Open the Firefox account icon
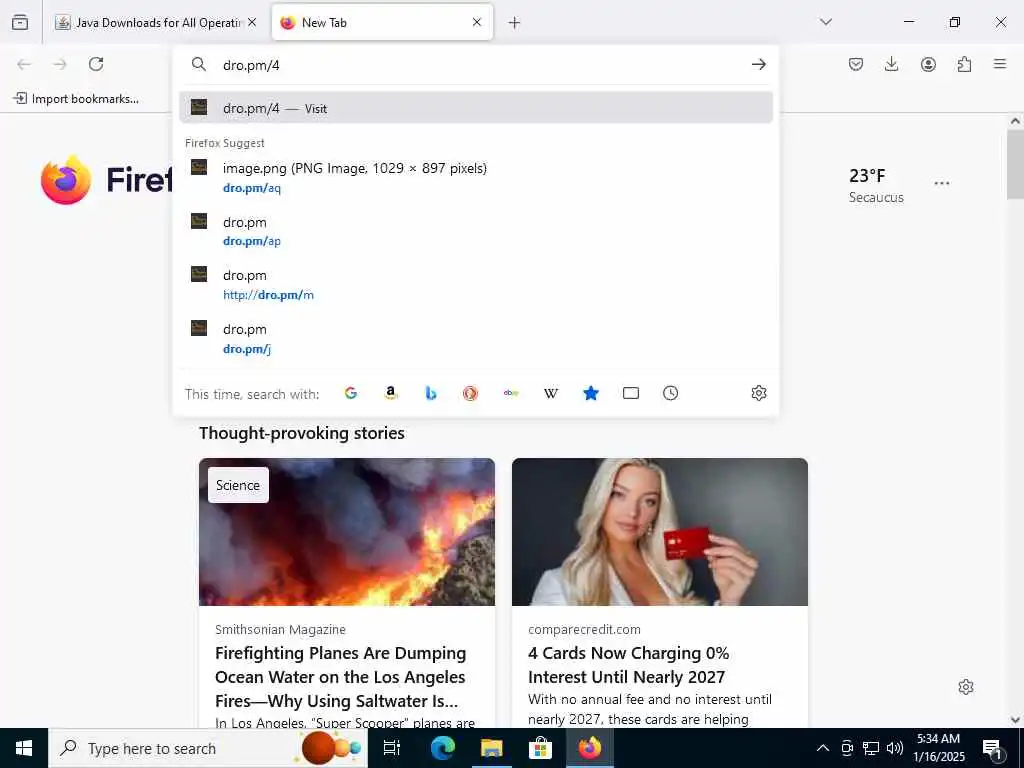 tap(928, 64)
